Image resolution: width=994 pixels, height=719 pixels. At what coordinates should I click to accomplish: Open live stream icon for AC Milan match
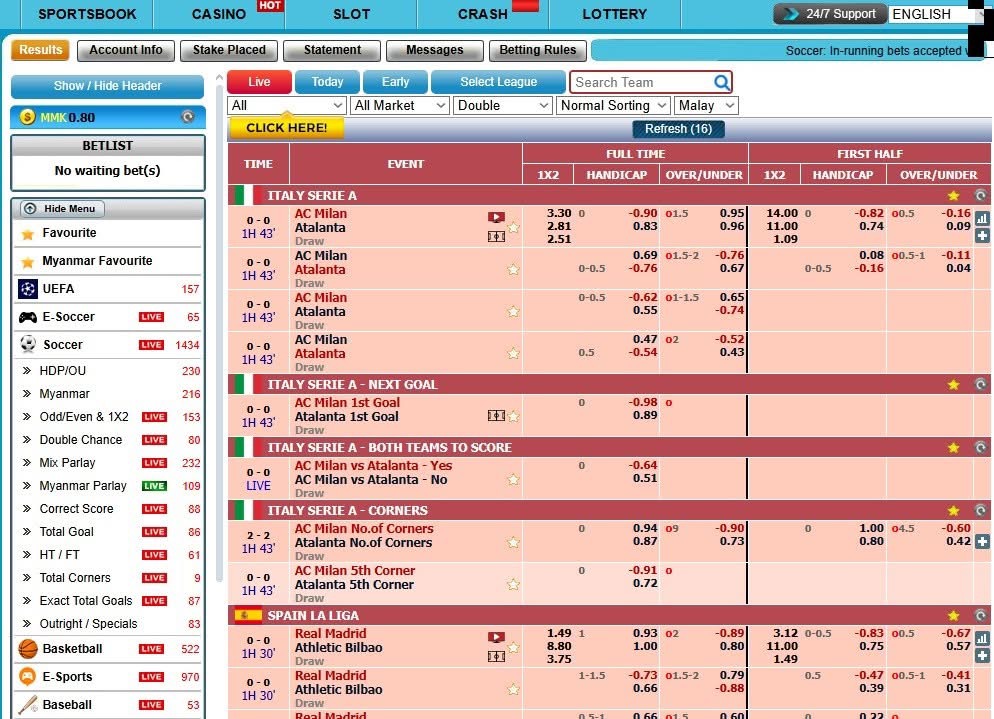[496, 217]
